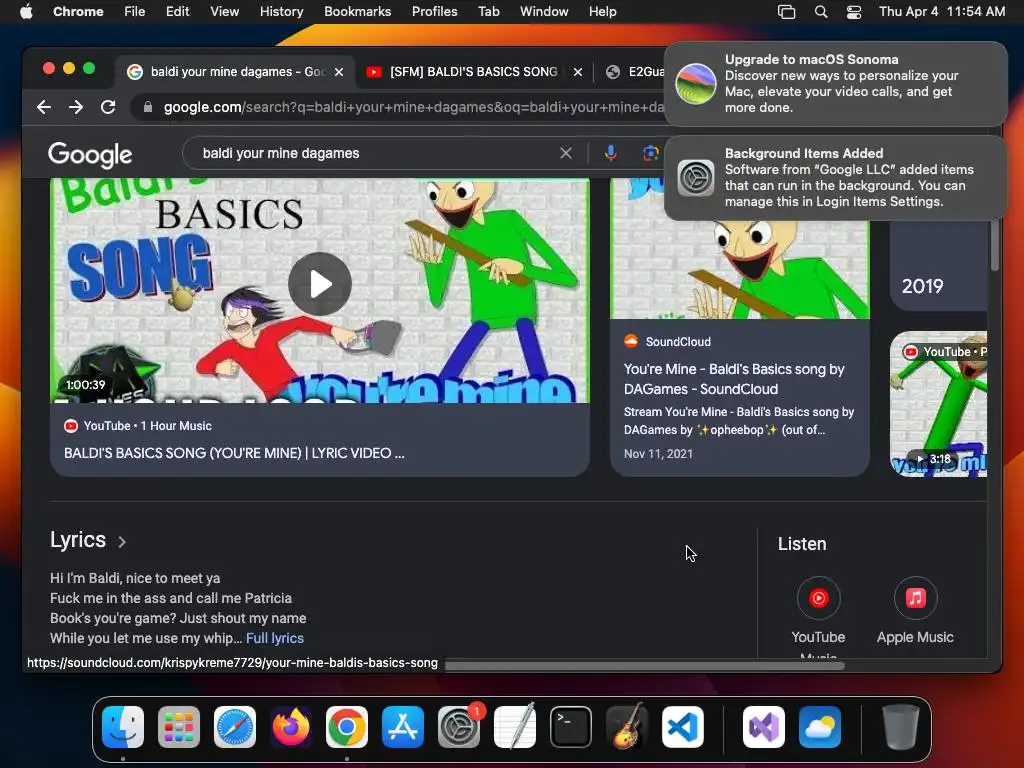View site info lock icon
This screenshot has height=768, width=1024.
tap(148, 107)
